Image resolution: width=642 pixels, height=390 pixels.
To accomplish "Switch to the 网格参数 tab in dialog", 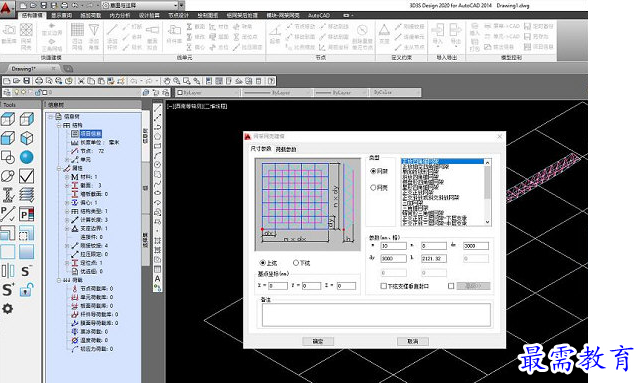I will [x=286, y=149].
